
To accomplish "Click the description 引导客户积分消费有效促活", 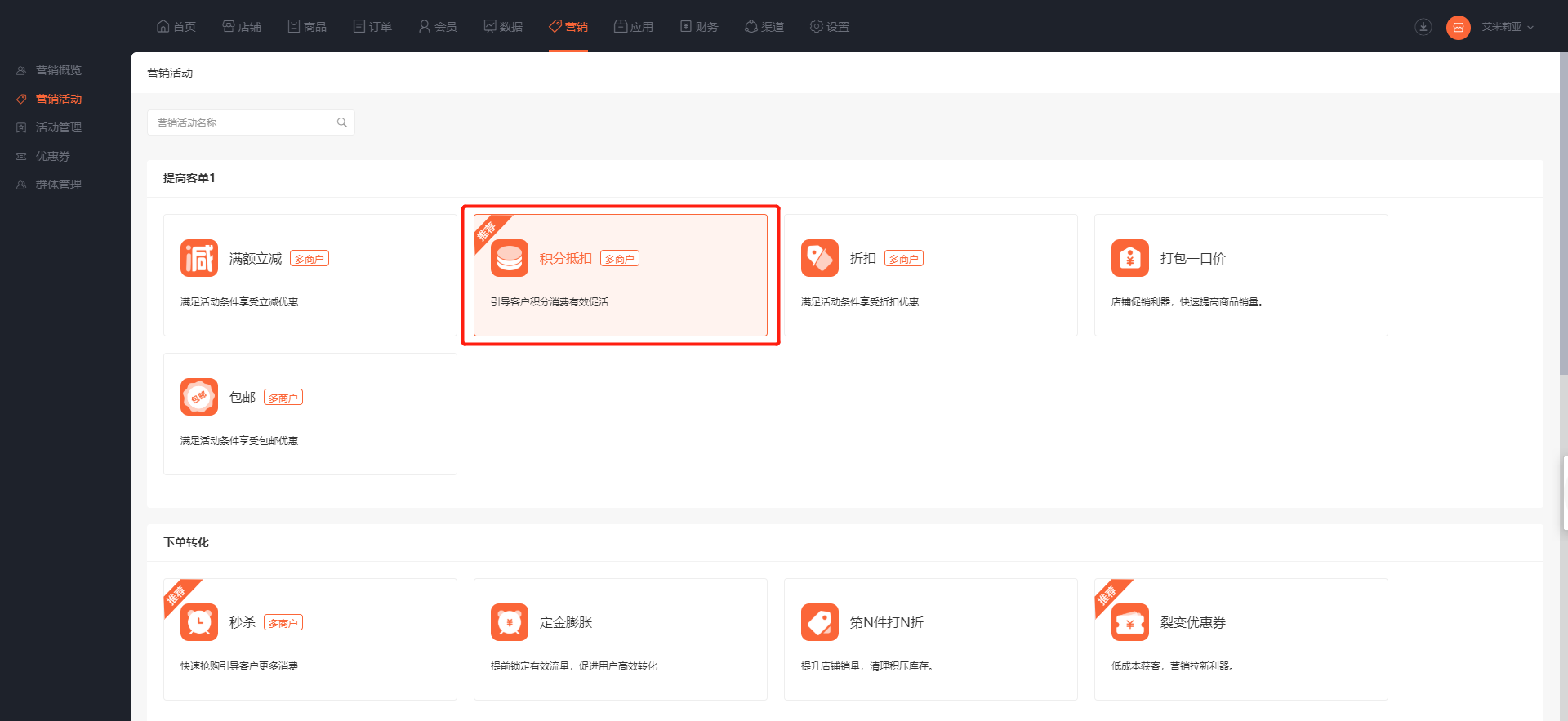I will [550, 302].
